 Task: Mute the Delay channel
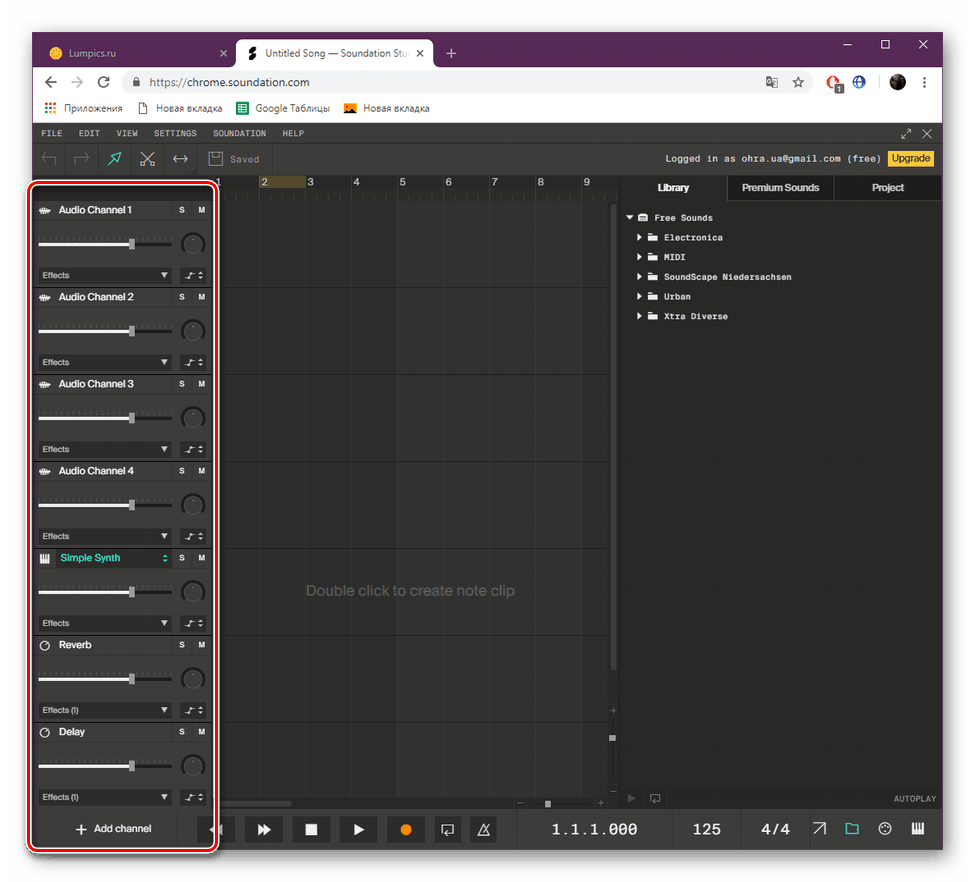pos(201,732)
